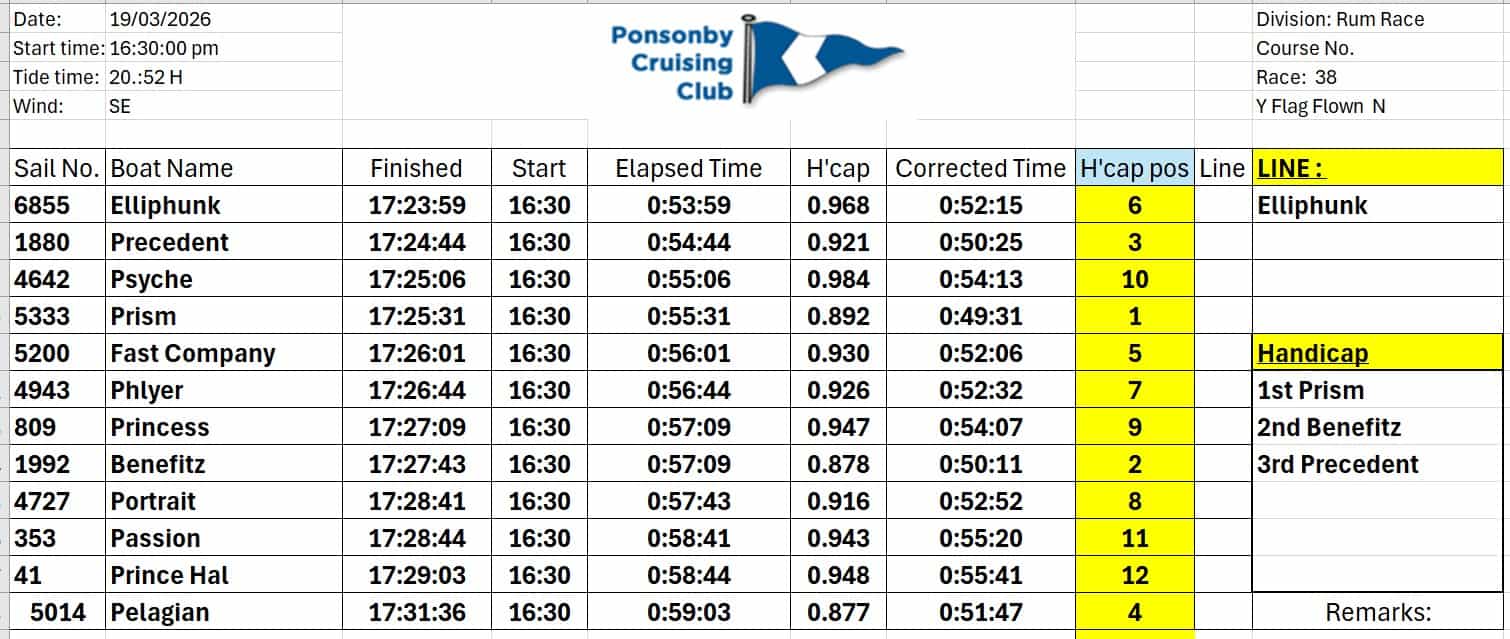Select the yellow cell showing handicap position 12

coord(1134,575)
